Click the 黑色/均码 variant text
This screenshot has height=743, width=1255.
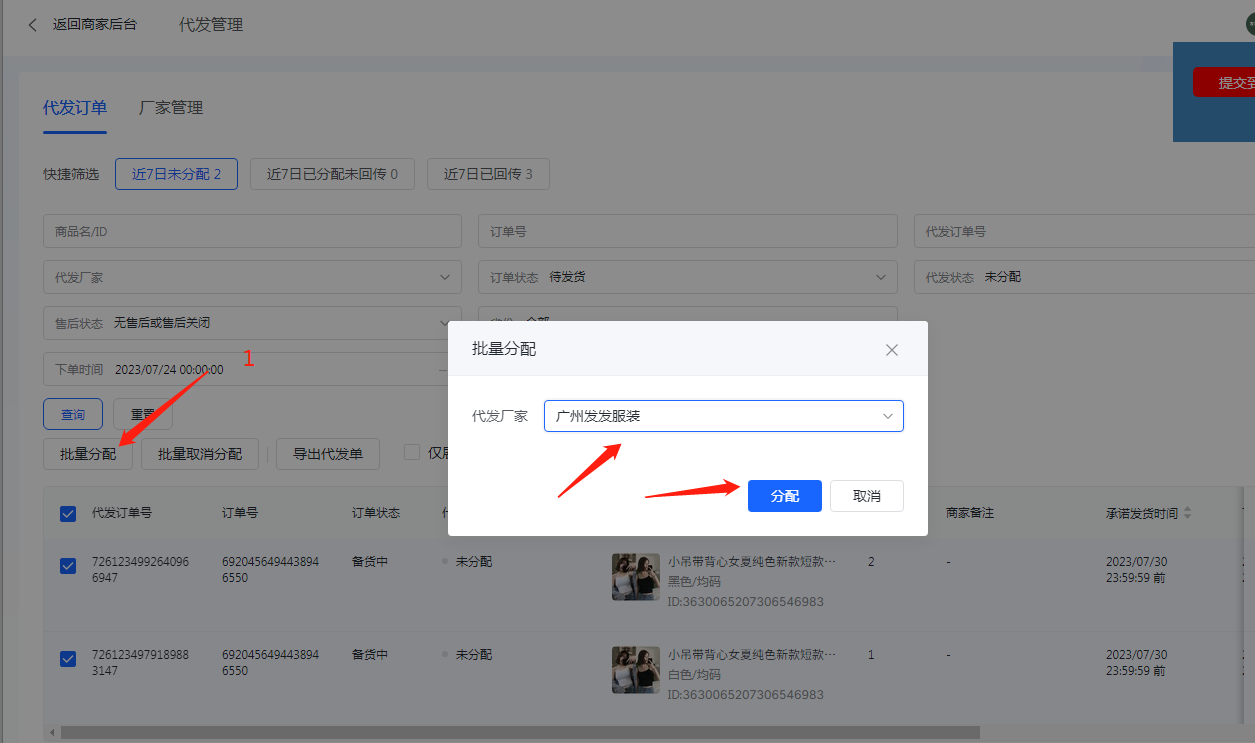tap(694, 582)
